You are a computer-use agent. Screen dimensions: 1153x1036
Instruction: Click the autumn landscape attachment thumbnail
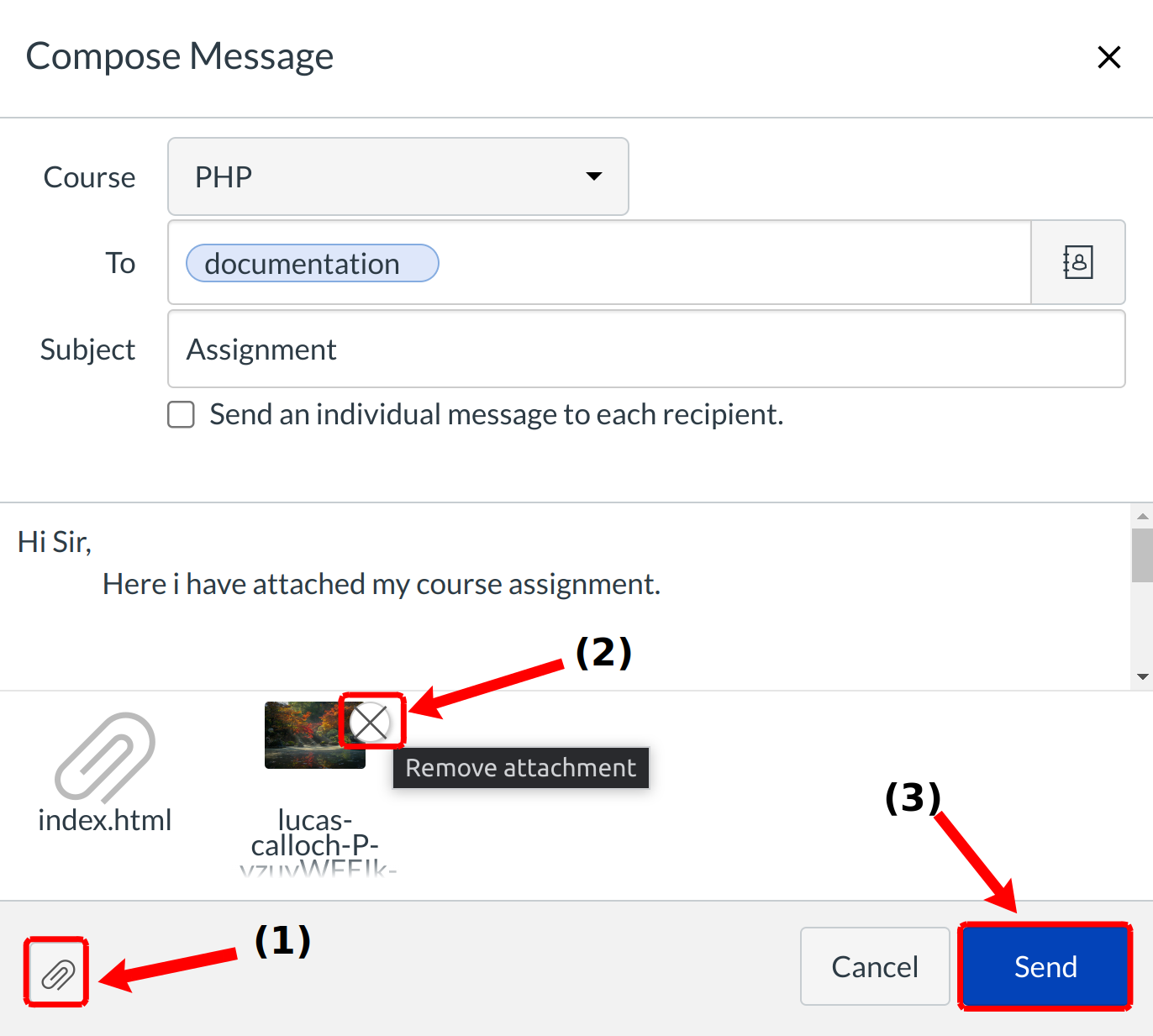coord(304,736)
